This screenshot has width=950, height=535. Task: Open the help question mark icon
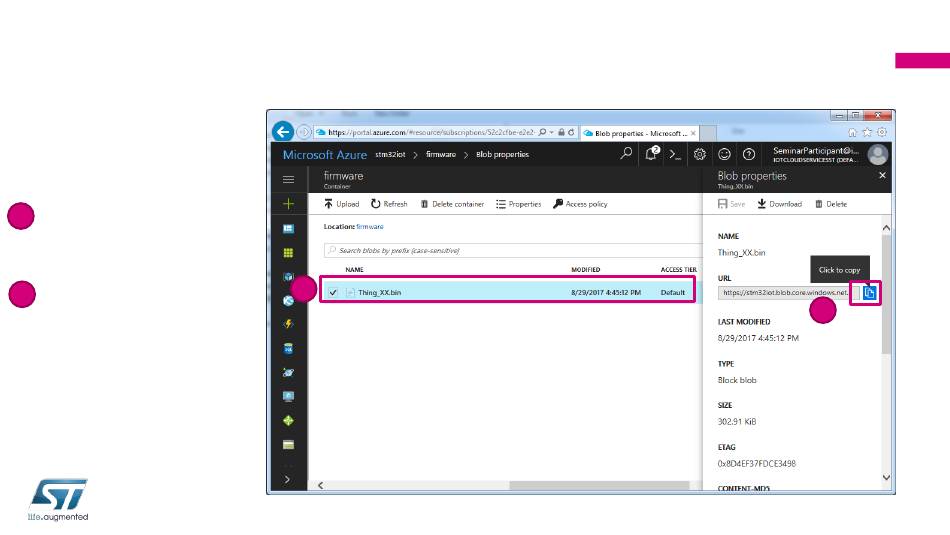pos(749,155)
